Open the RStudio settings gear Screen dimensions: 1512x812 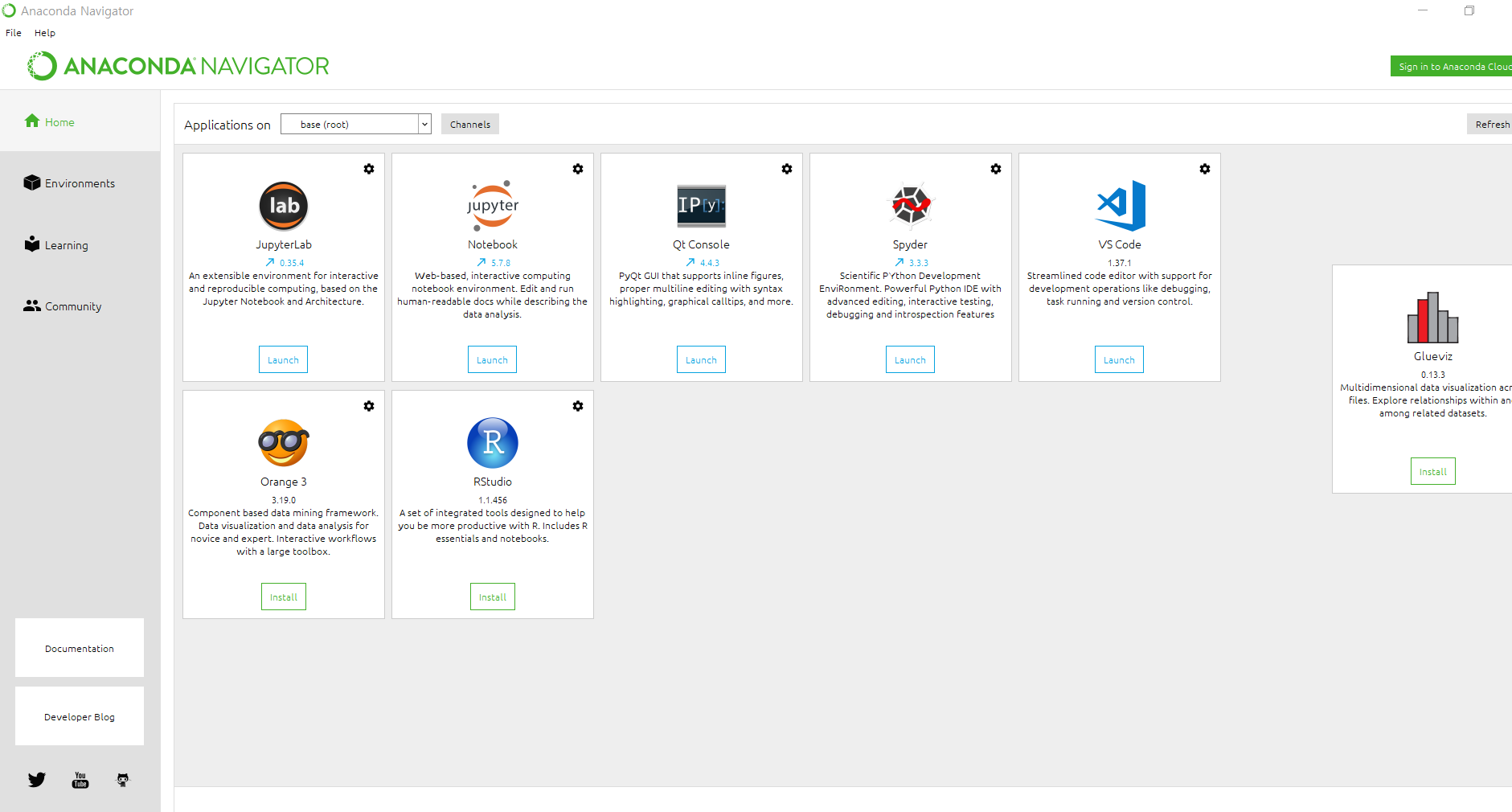point(578,406)
